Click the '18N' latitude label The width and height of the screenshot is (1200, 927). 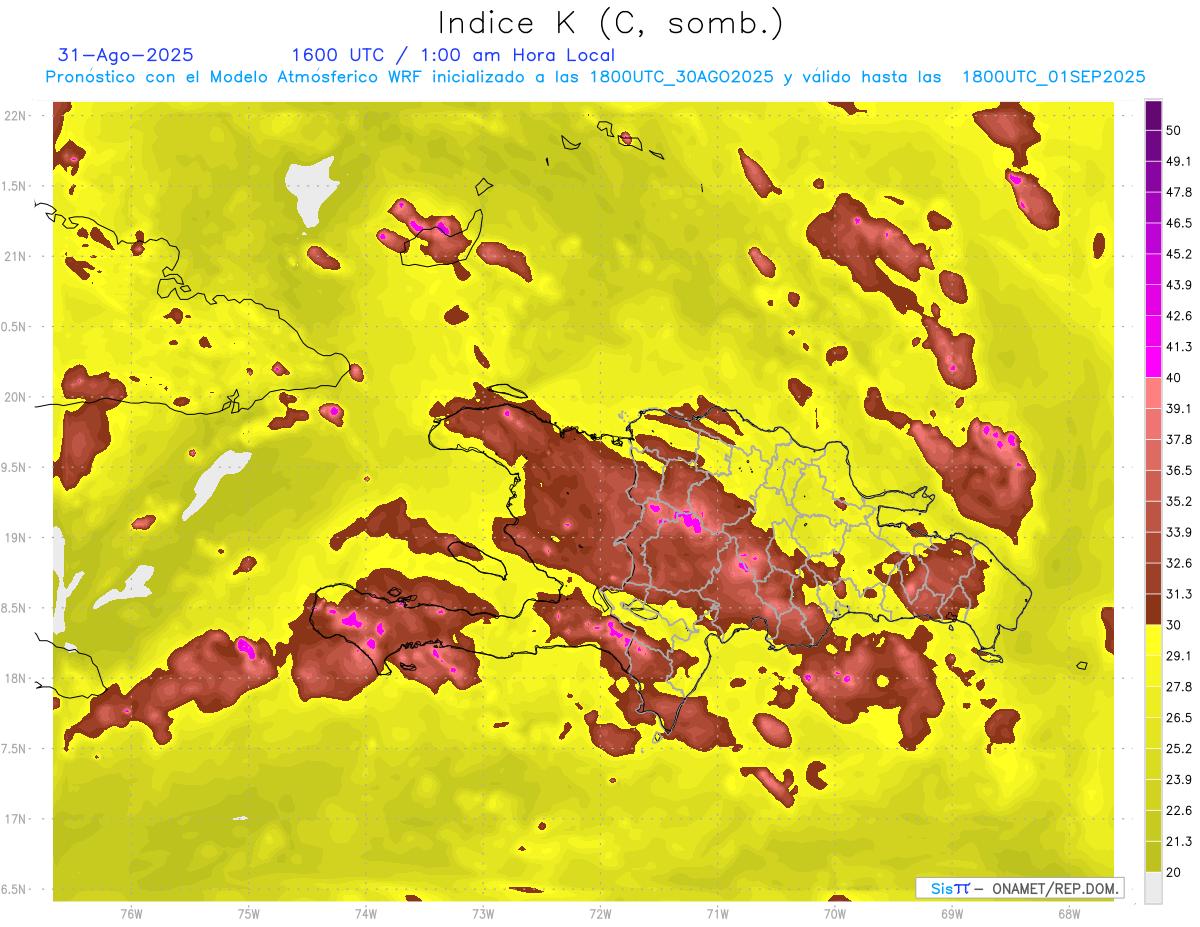[16, 679]
